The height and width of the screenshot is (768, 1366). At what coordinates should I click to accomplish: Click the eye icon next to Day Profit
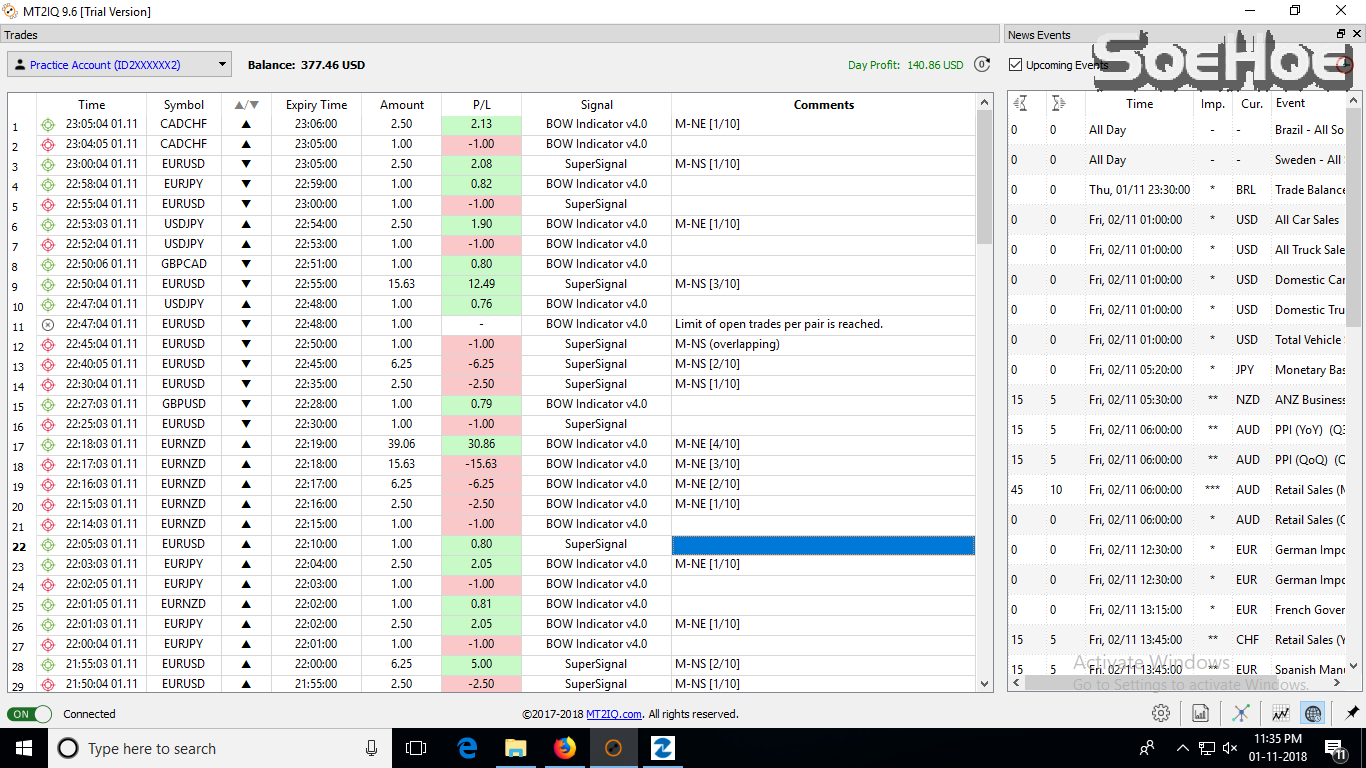point(981,64)
